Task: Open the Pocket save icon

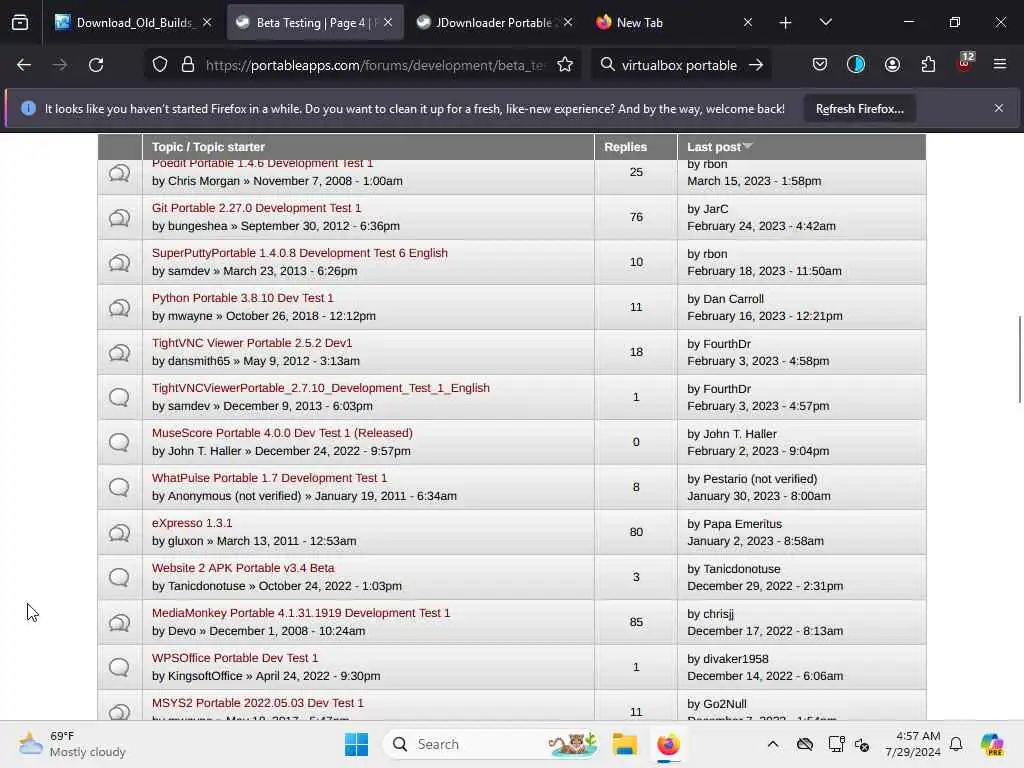Action: click(x=820, y=65)
